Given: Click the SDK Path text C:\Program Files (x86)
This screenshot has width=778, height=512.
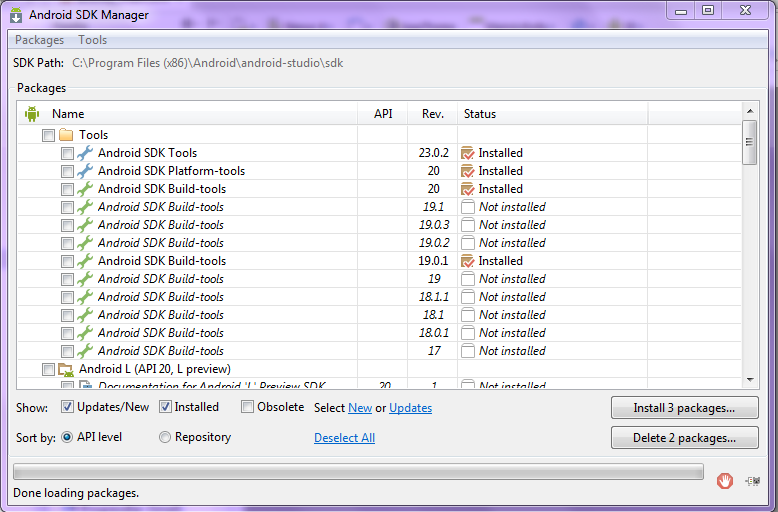Looking at the screenshot, I should (x=208, y=63).
